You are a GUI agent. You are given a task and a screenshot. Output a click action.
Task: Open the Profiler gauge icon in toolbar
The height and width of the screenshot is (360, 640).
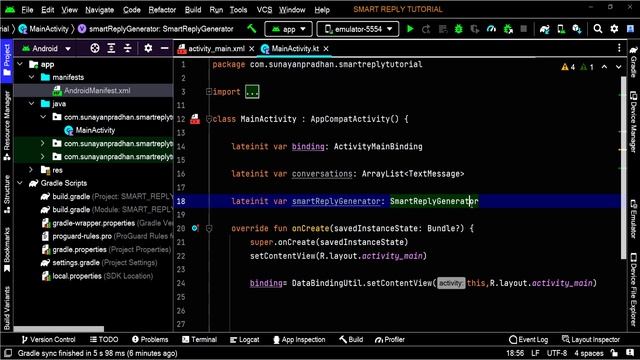click(491, 29)
